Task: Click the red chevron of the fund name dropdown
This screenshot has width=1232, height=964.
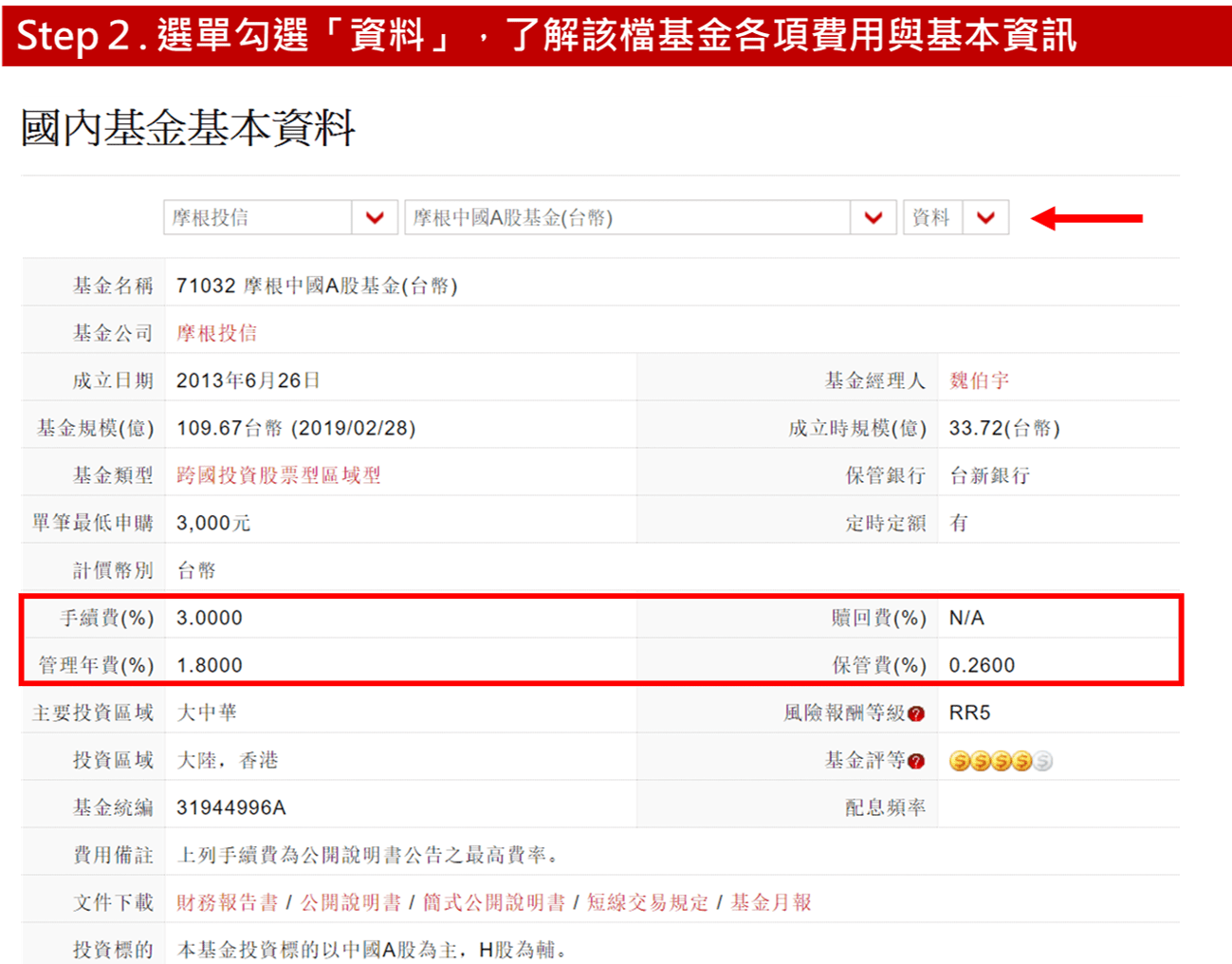Action: (x=873, y=218)
